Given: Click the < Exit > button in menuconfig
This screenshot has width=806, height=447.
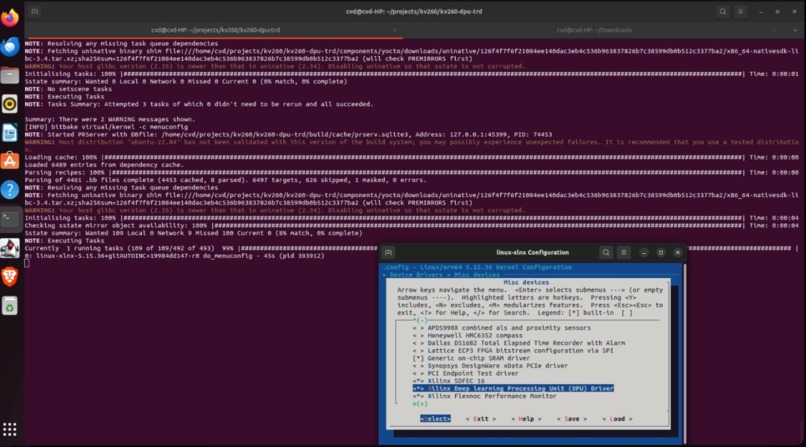Looking at the screenshot, I should coord(481,419).
